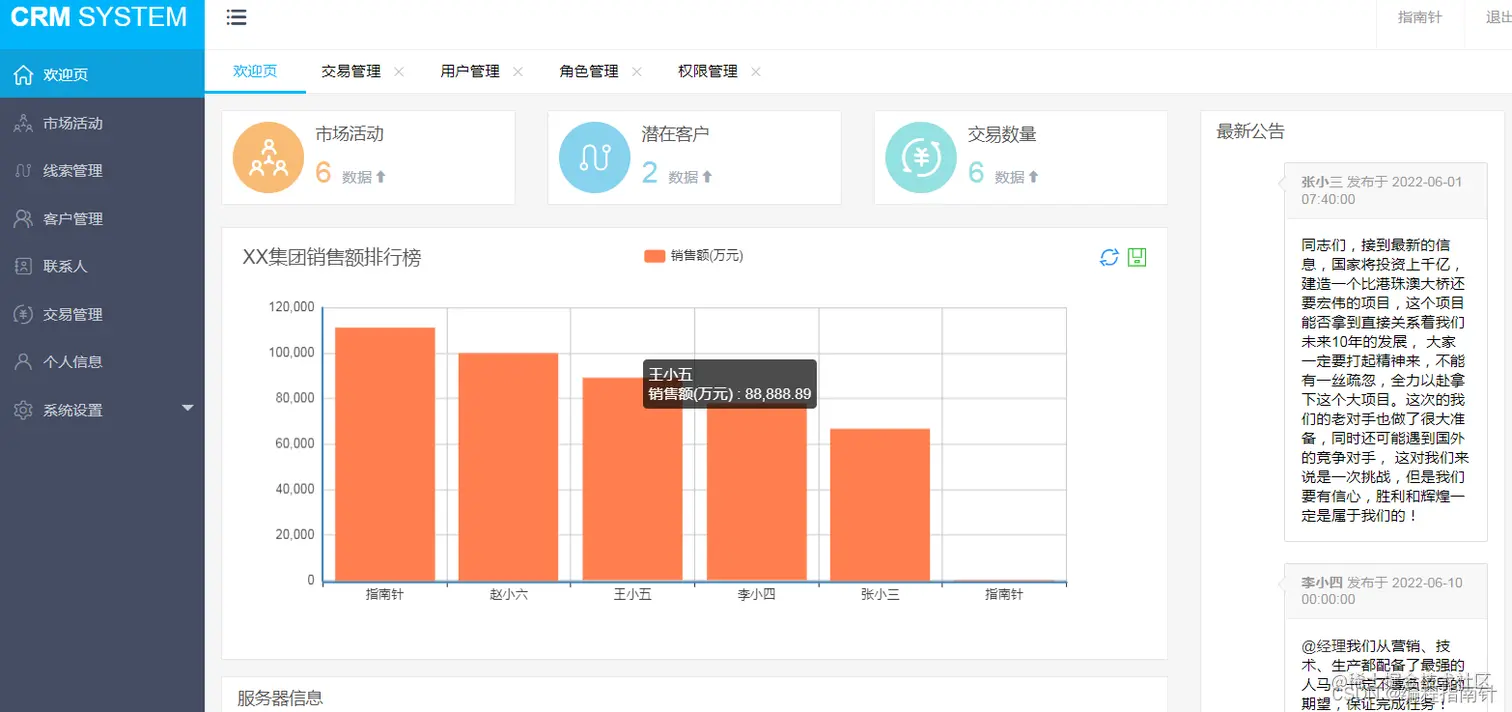
Task: Click the orange 市场活动 circle icon
Action: [x=268, y=157]
